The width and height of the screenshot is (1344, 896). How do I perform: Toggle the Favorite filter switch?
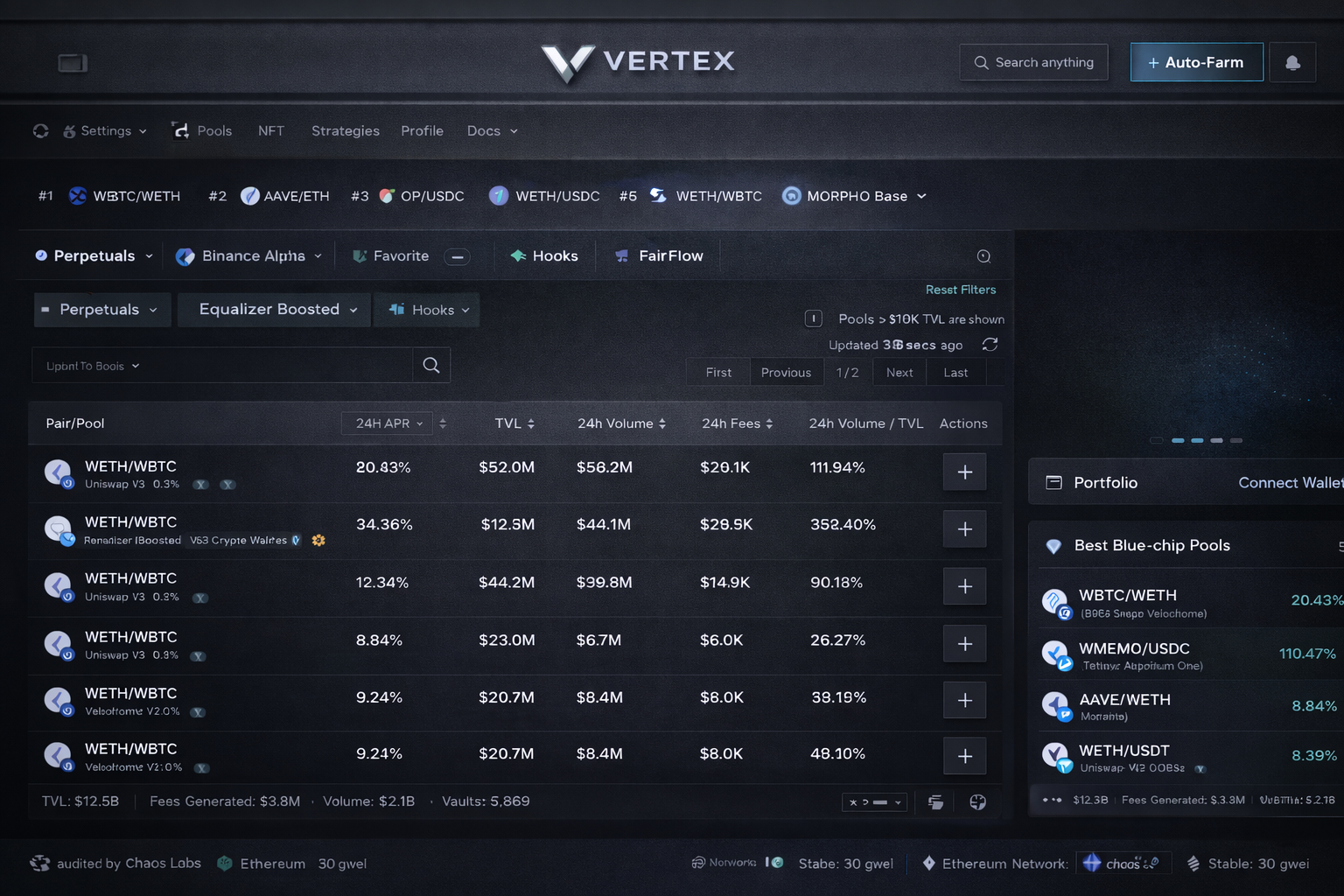(457, 256)
